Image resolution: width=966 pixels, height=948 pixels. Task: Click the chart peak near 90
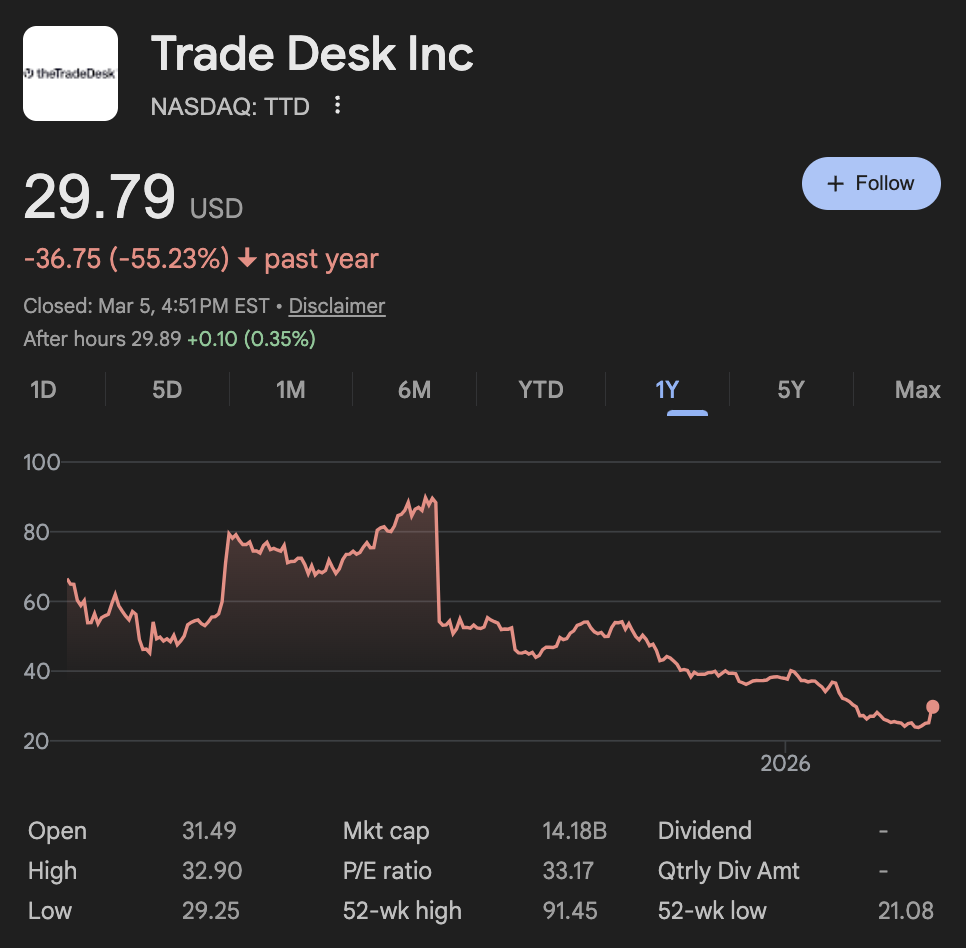pyautogui.click(x=427, y=497)
